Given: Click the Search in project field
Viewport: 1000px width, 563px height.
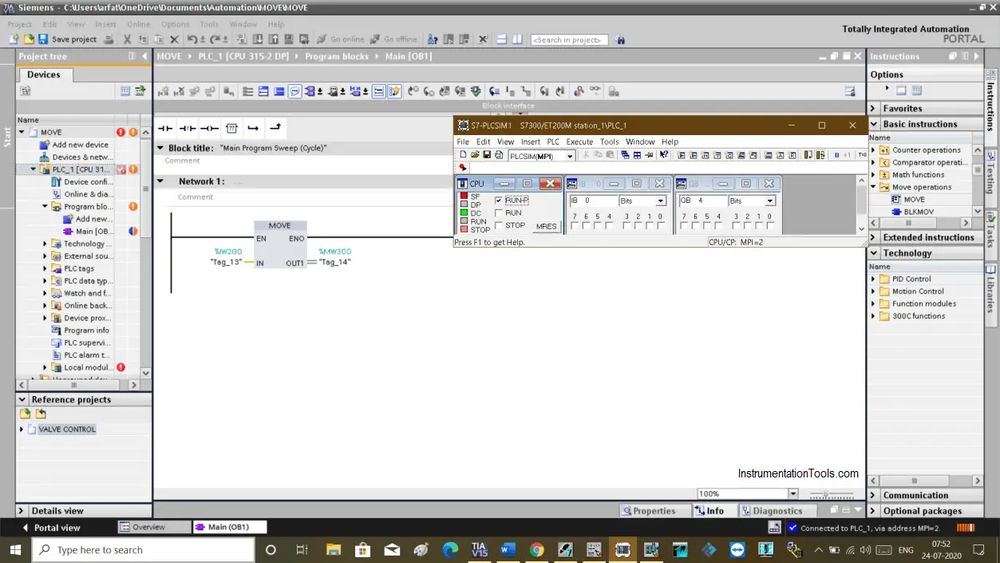Looking at the screenshot, I should (x=570, y=40).
